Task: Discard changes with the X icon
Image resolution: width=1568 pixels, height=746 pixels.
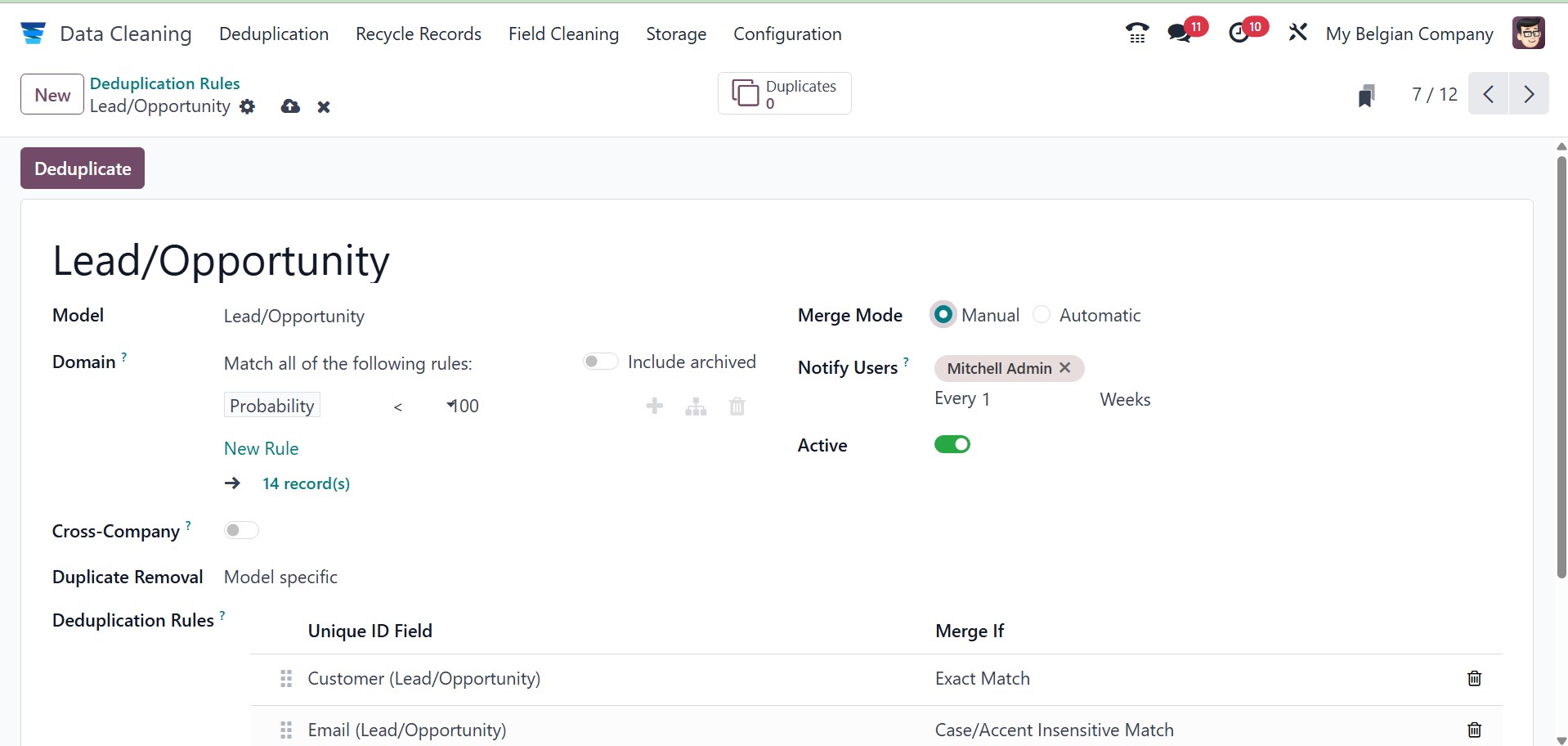Action: point(324,107)
